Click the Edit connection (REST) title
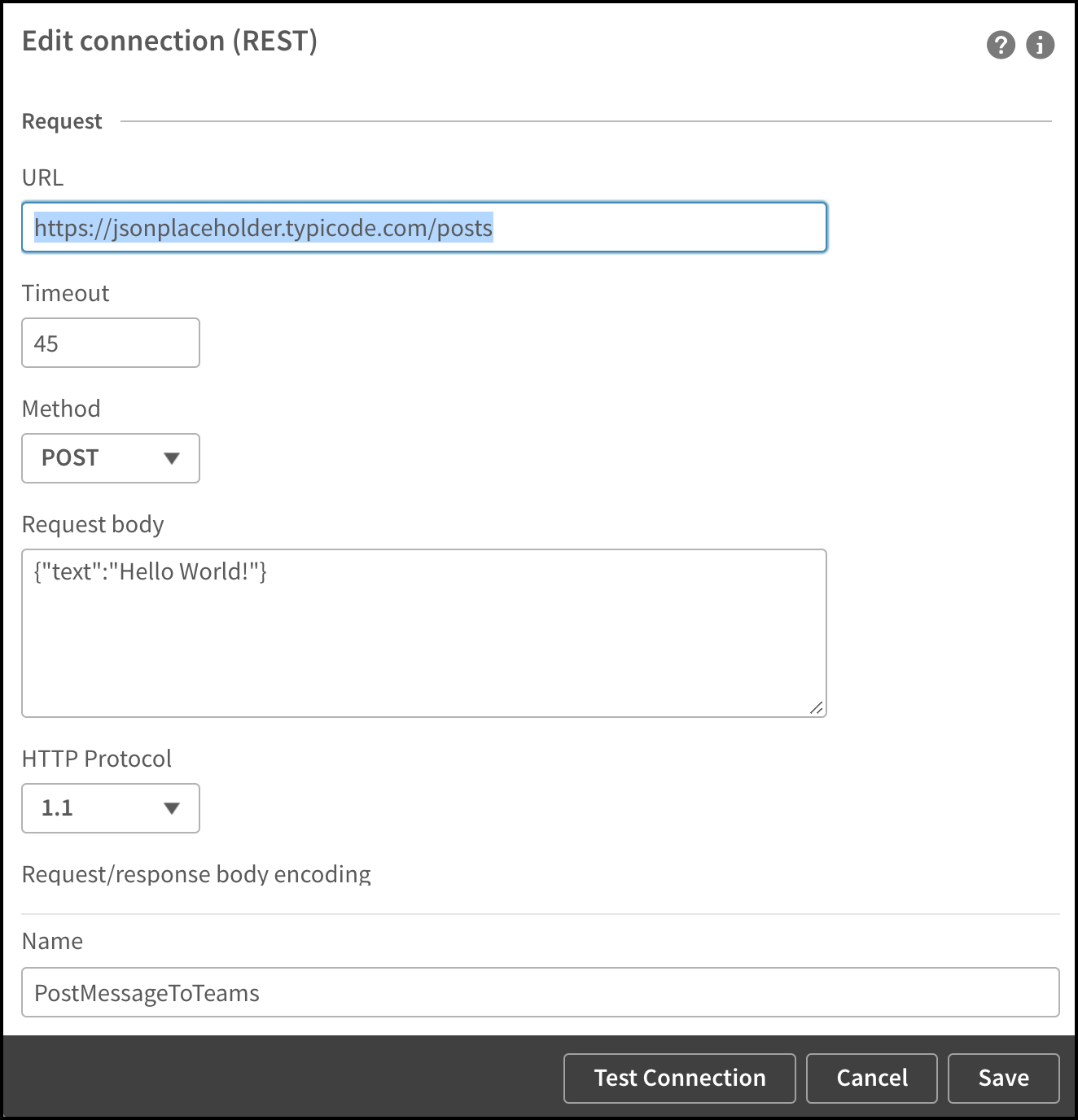This screenshot has height=1120, width=1078. (x=169, y=41)
